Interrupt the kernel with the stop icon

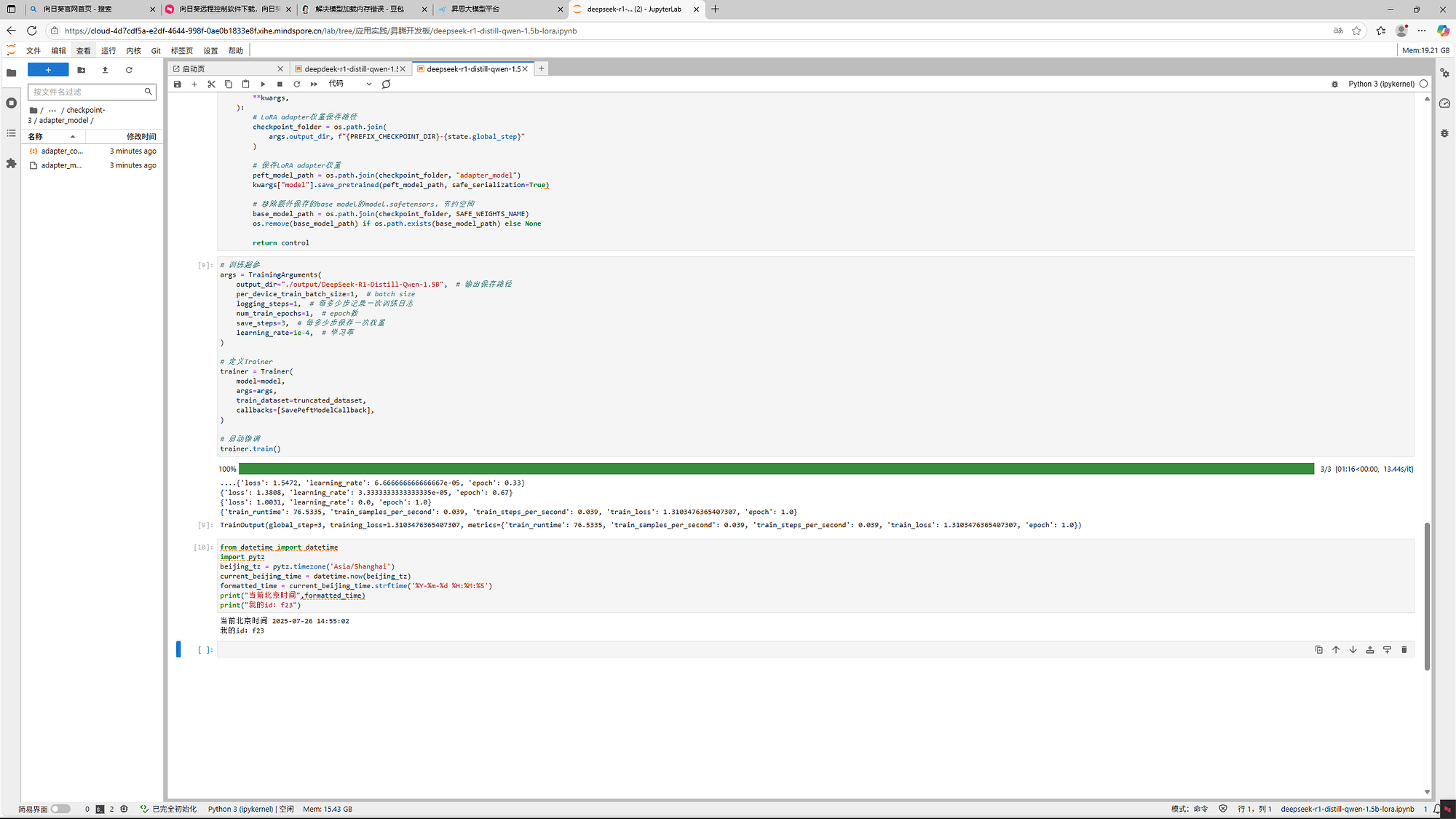pos(280,84)
